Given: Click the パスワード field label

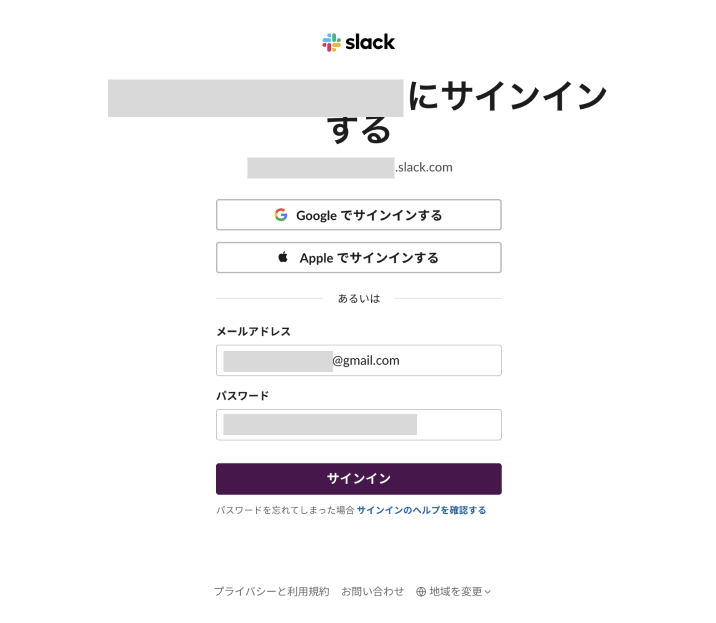Looking at the screenshot, I should click(242, 395).
